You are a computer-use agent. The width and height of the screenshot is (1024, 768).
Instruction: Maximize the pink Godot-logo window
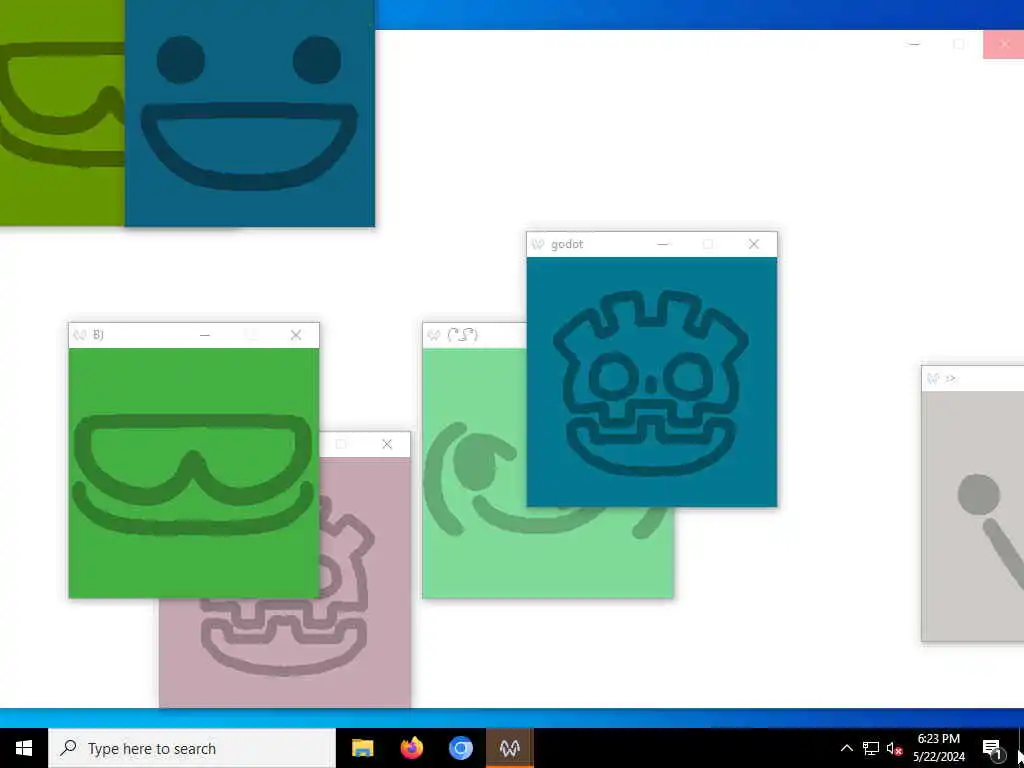pyautogui.click(x=341, y=444)
